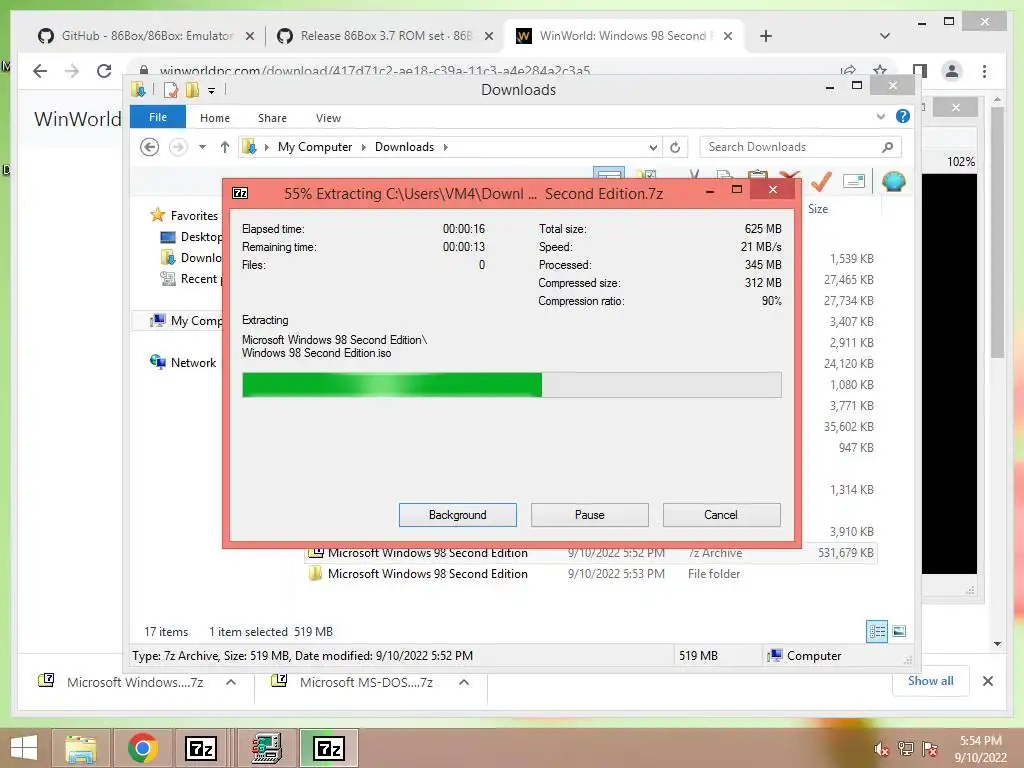Viewport: 1024px width, 768px height.
Task: Click the New folder quick access icon
Action: tap(192, 90)
